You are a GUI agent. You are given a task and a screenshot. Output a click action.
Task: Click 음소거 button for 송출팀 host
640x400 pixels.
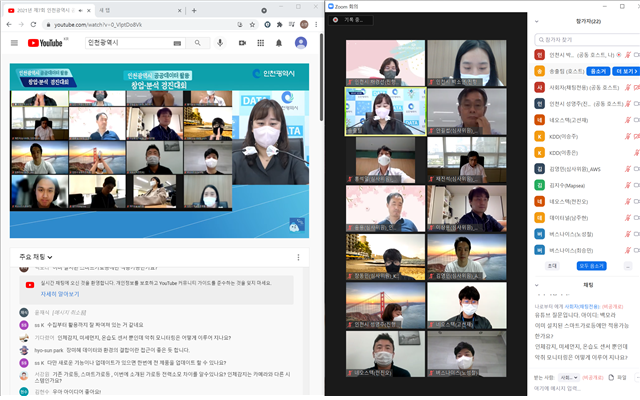pos(597,71)
